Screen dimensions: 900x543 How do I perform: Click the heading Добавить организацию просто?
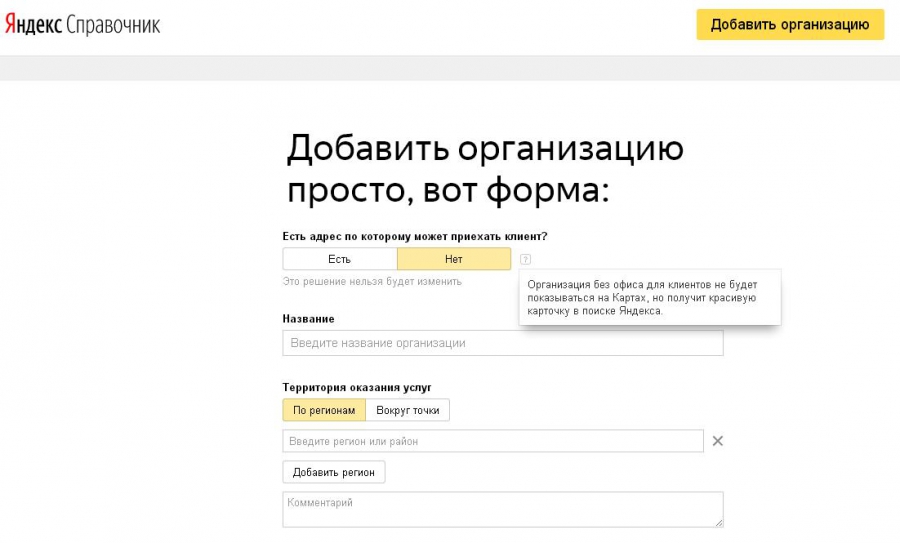click(485, 168)
